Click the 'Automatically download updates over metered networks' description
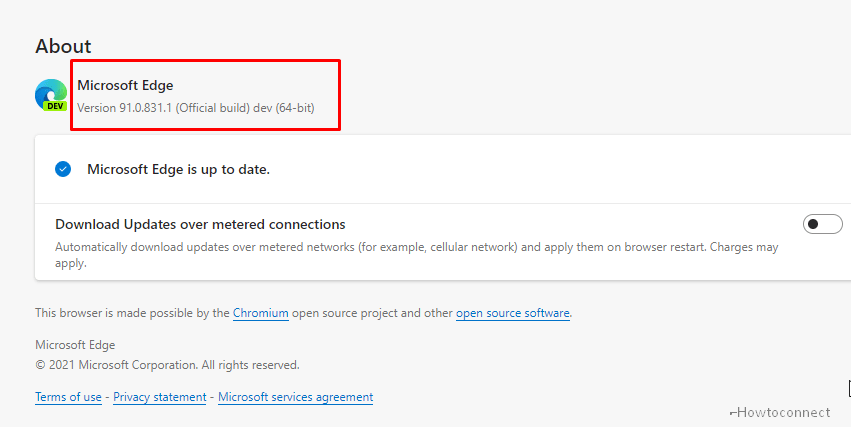This screenshot has width=851, height=427. tap(417, 255)
